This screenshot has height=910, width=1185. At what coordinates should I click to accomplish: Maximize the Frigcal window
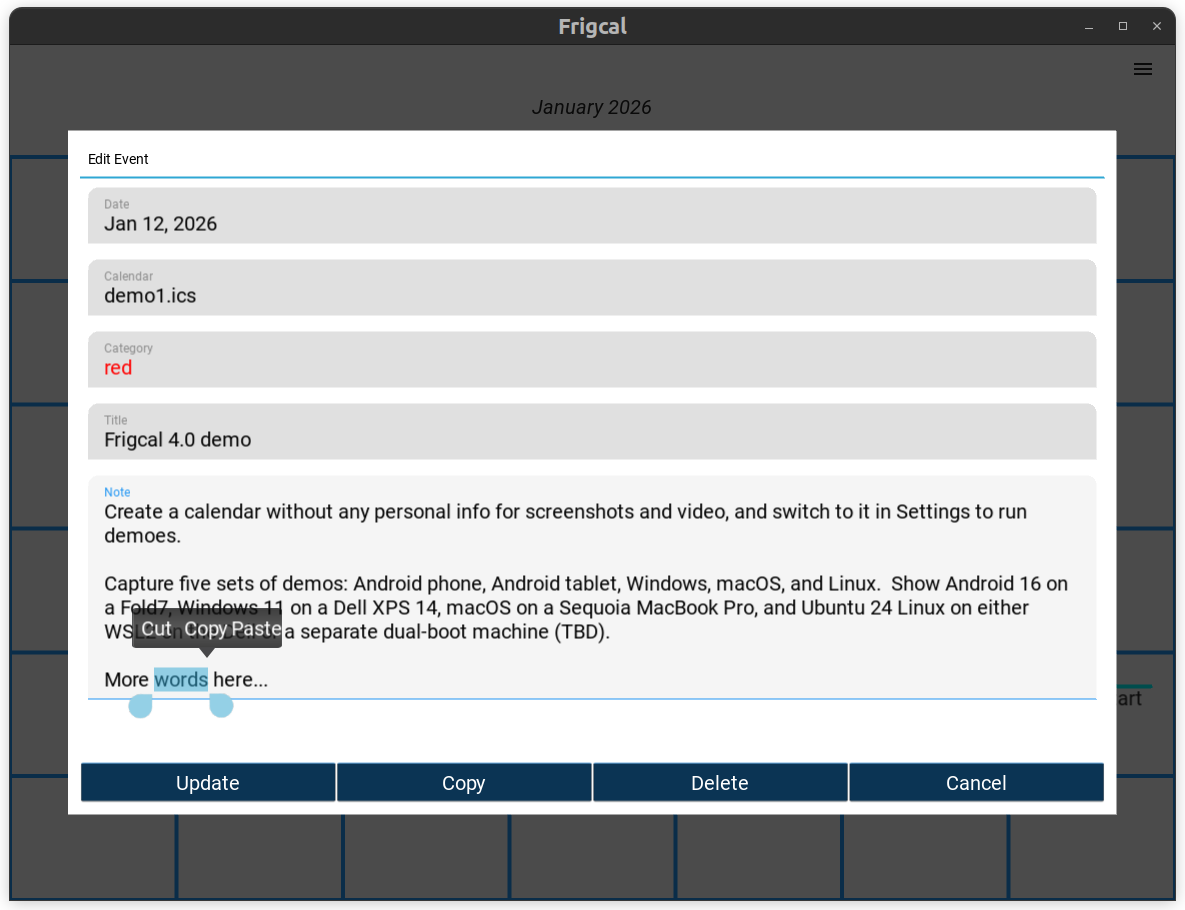1123,27
